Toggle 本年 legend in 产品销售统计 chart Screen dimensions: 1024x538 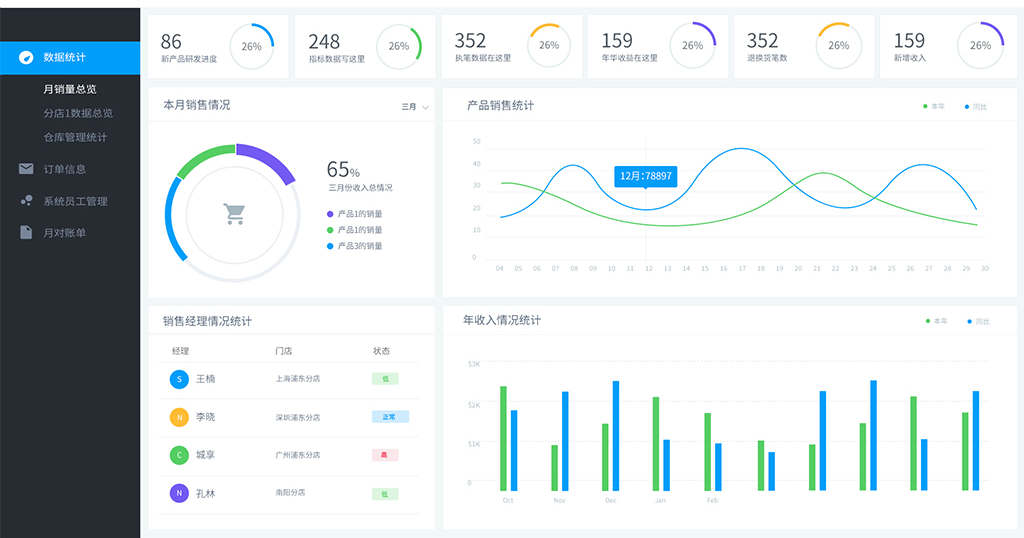click(x=934, y=106)
